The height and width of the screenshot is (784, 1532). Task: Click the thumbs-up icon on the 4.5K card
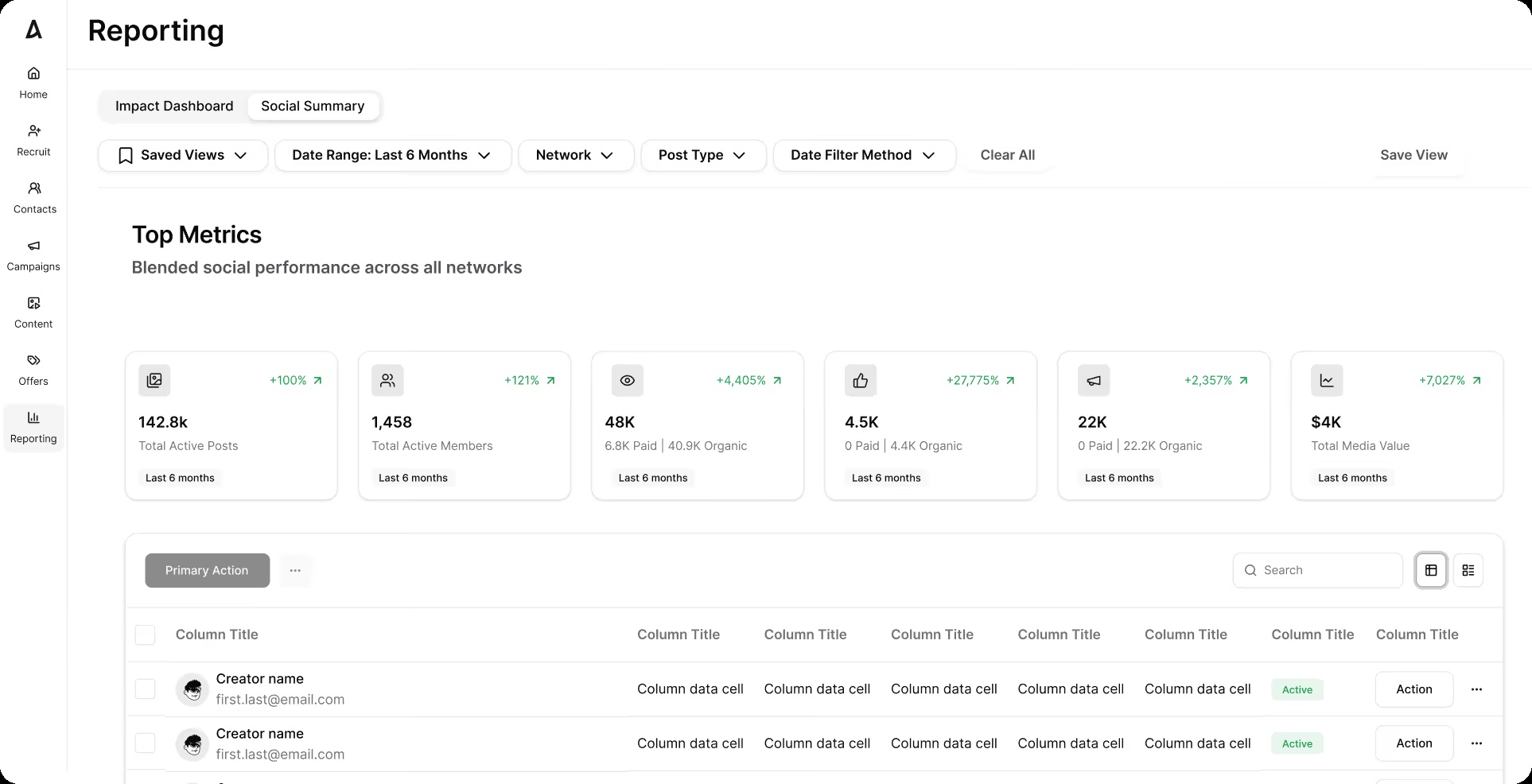pos(861,380)
